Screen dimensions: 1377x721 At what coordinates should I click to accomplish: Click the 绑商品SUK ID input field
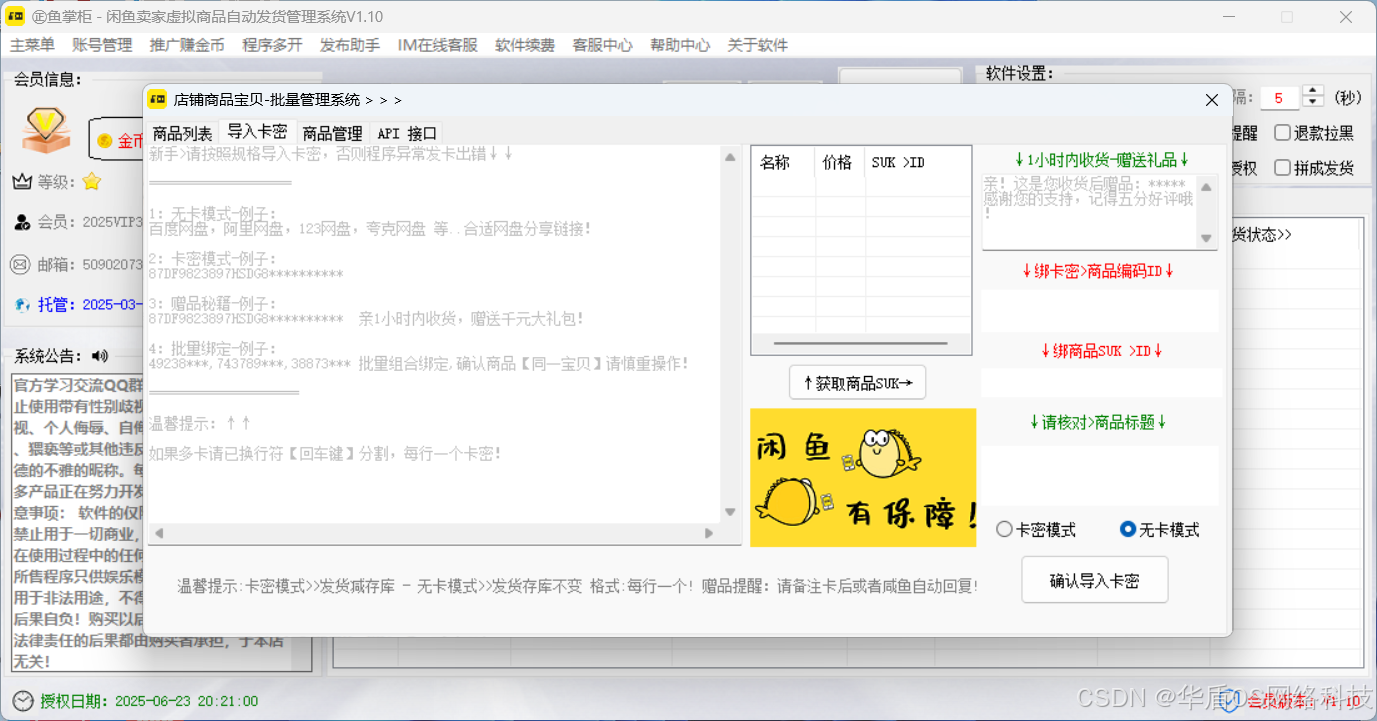coord(1100,382)
